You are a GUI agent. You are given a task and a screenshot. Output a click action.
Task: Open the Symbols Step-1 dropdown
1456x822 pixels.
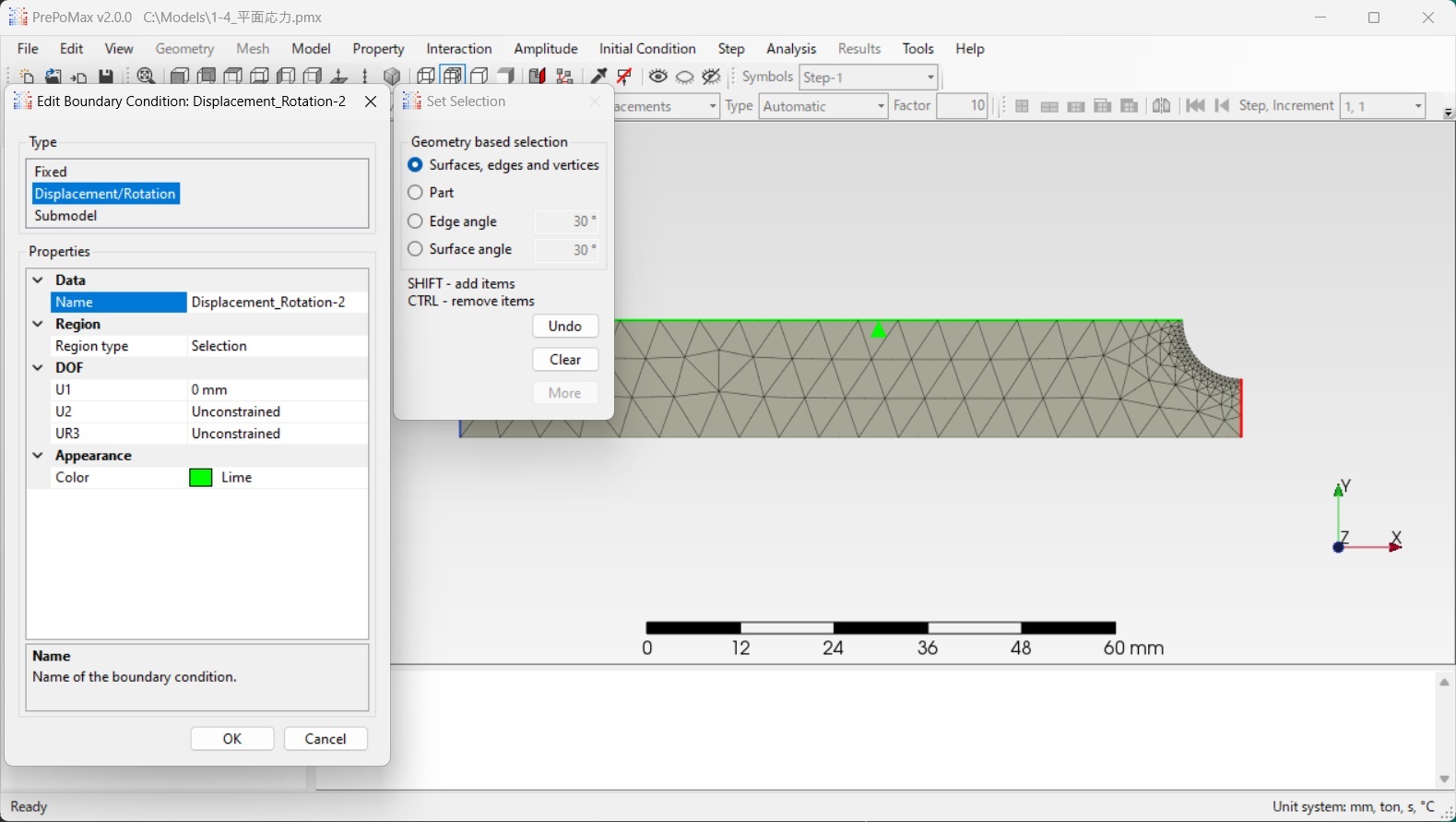click(x=930, y=77)
